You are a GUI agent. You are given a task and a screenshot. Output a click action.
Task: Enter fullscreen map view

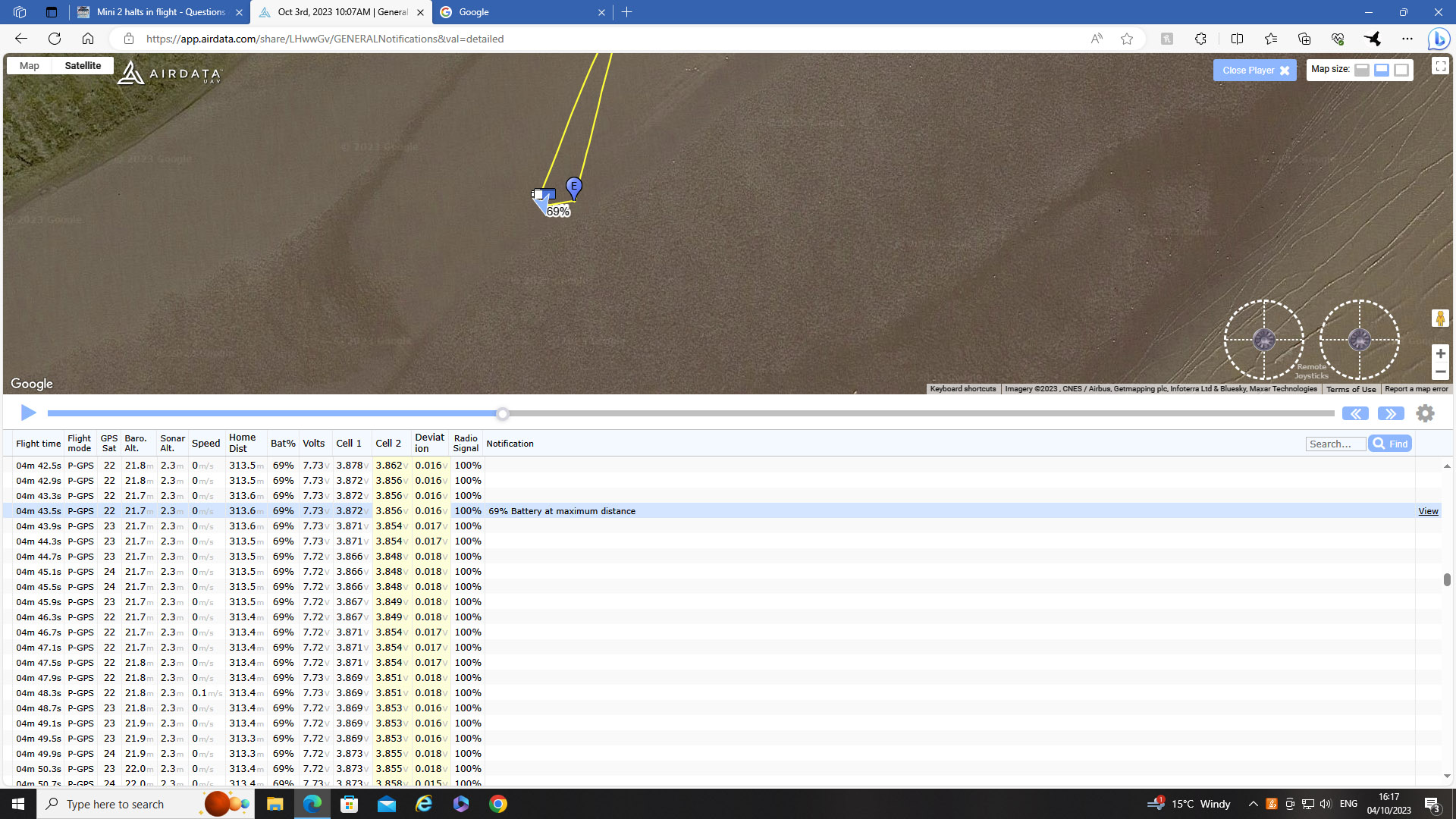coord(1440,67)
